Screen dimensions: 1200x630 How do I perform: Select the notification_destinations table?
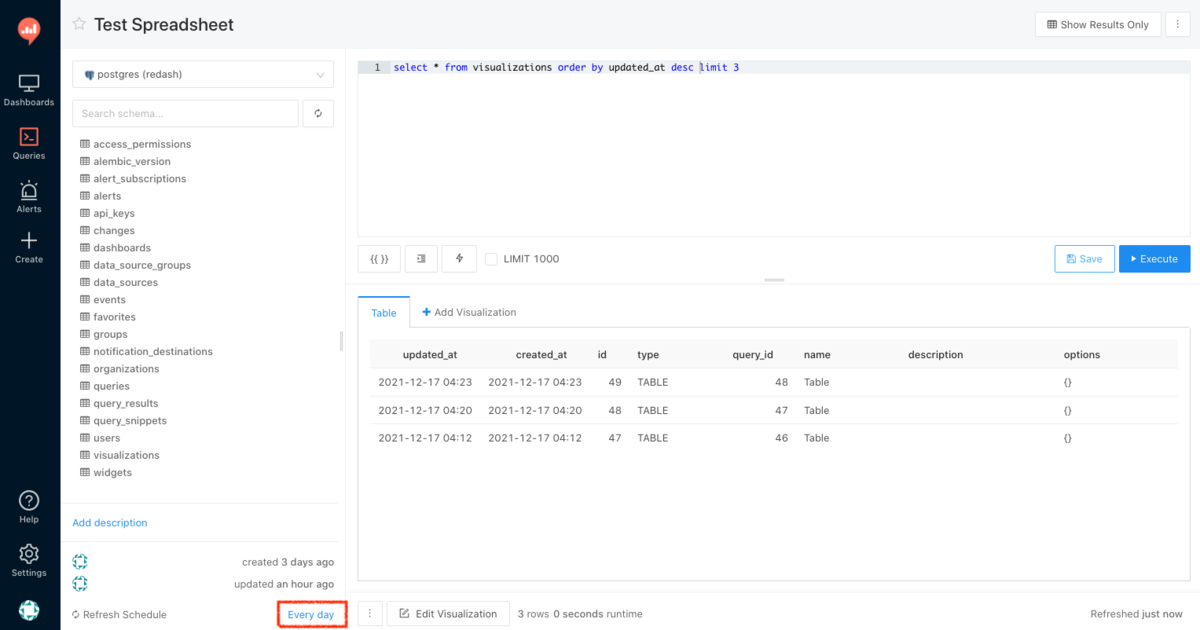coord(153,351)
